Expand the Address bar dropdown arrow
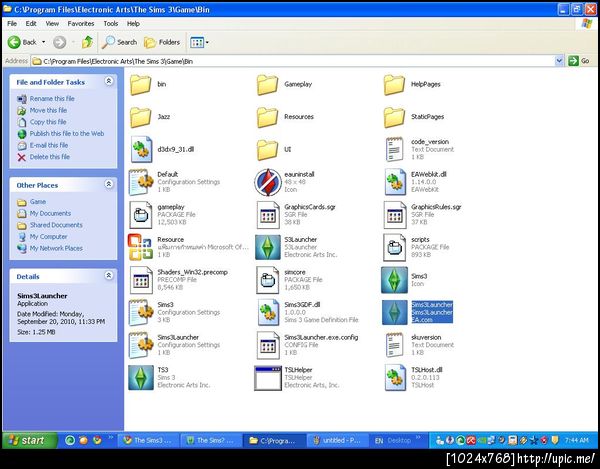Image resolution: width=600 pixels, height=469 pixels. (x=559, y=61)
